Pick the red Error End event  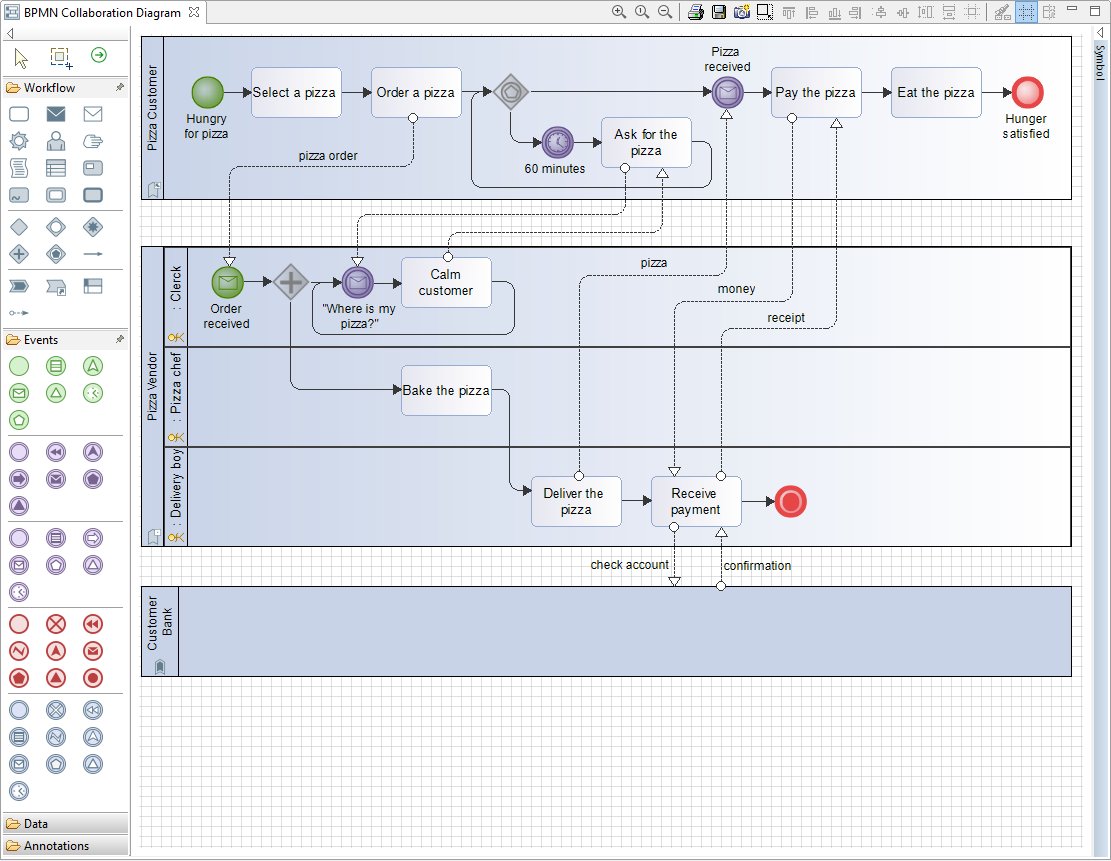pos(19,651)
